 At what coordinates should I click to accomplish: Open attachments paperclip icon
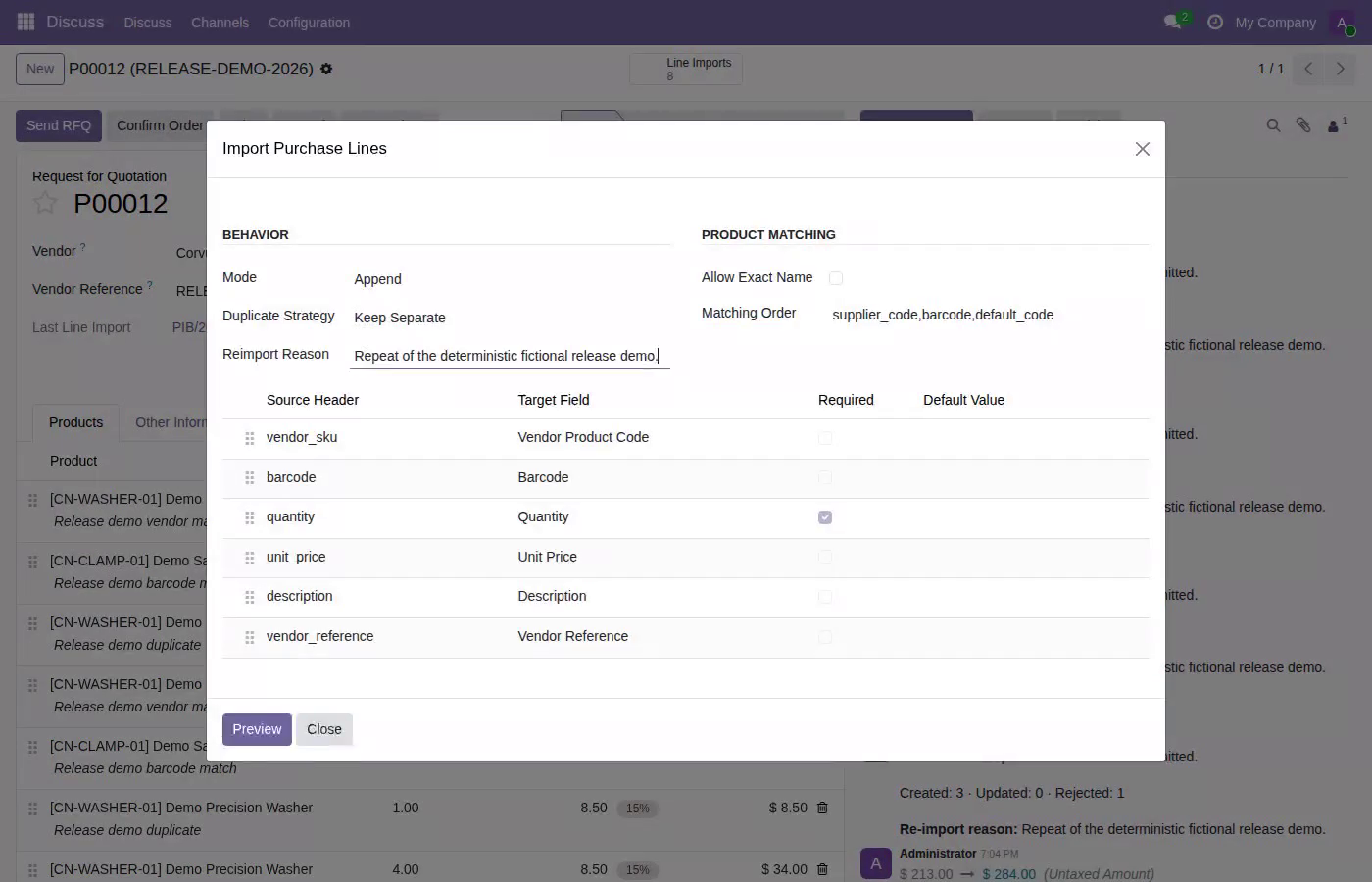tap(1303, 125)
